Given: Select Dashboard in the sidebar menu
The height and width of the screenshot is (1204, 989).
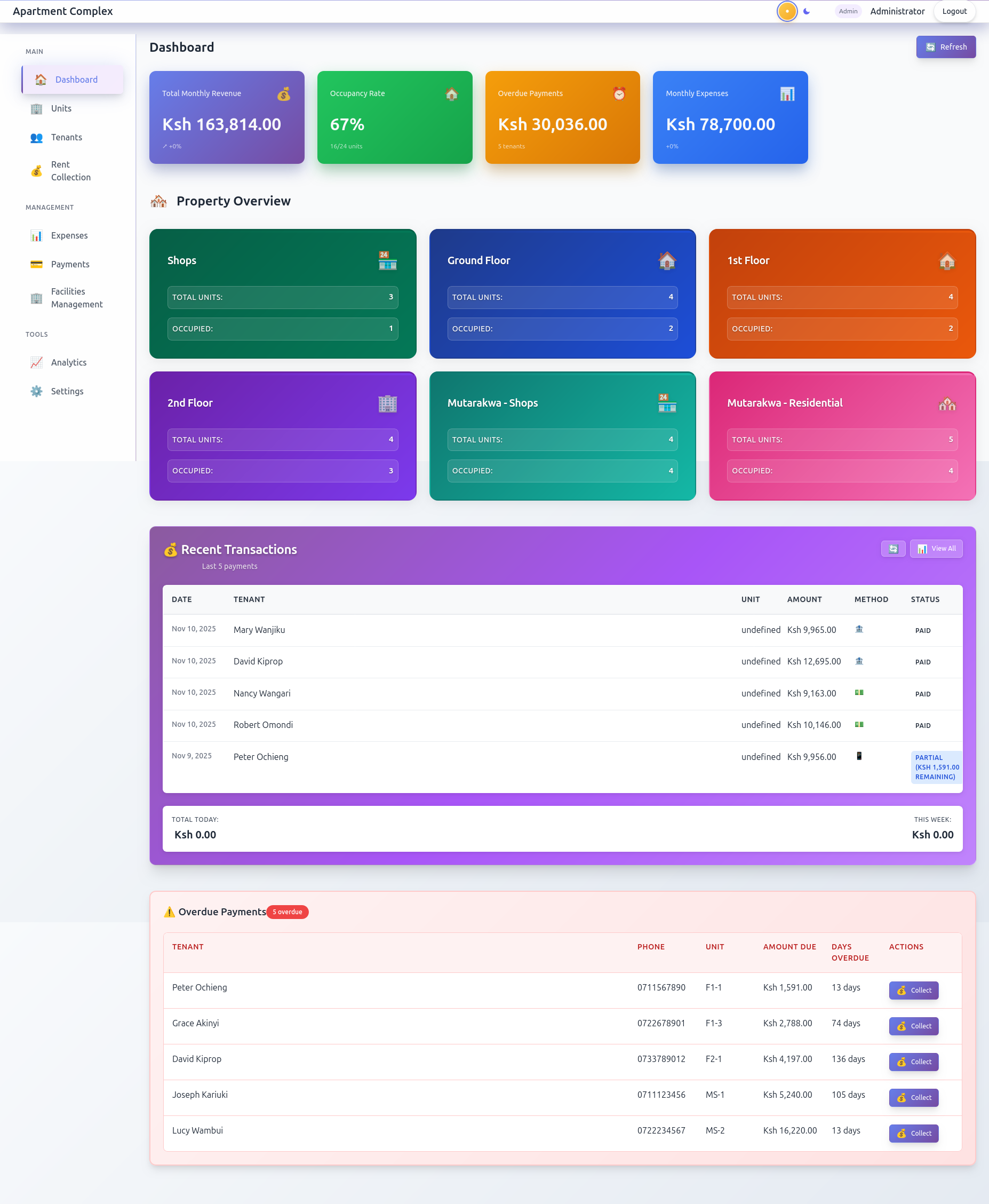Looking at the screenshot, I should click(x=76, y=79).
